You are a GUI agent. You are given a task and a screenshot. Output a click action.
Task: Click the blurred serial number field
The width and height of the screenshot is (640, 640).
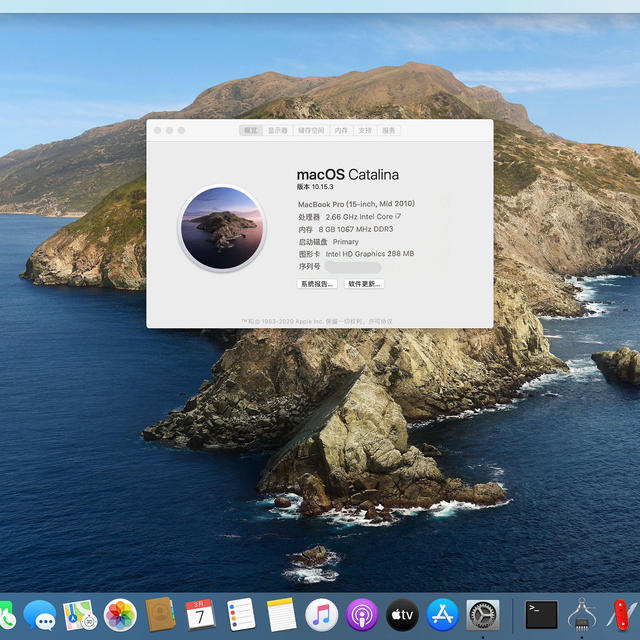coord(353,267)
